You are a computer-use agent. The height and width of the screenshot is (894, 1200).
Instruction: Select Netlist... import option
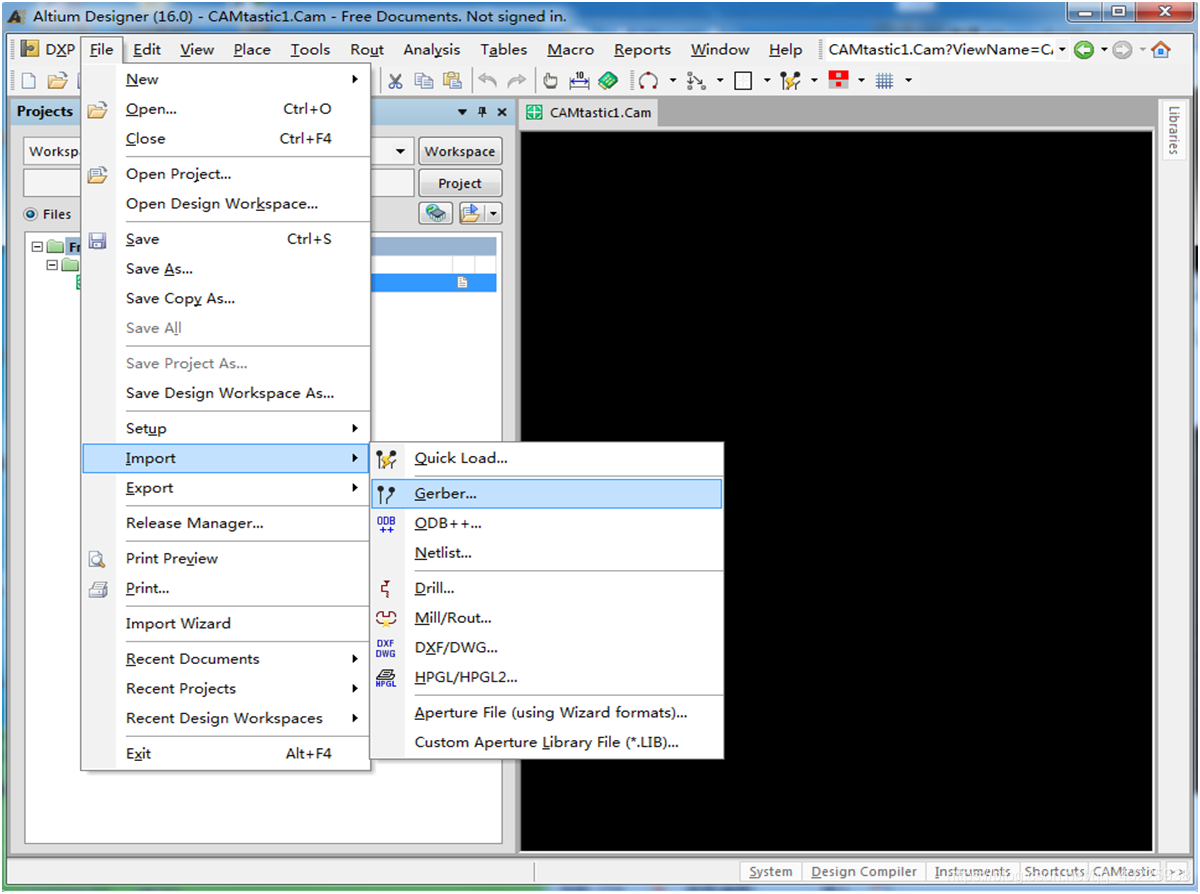click(x=546, y=553)
